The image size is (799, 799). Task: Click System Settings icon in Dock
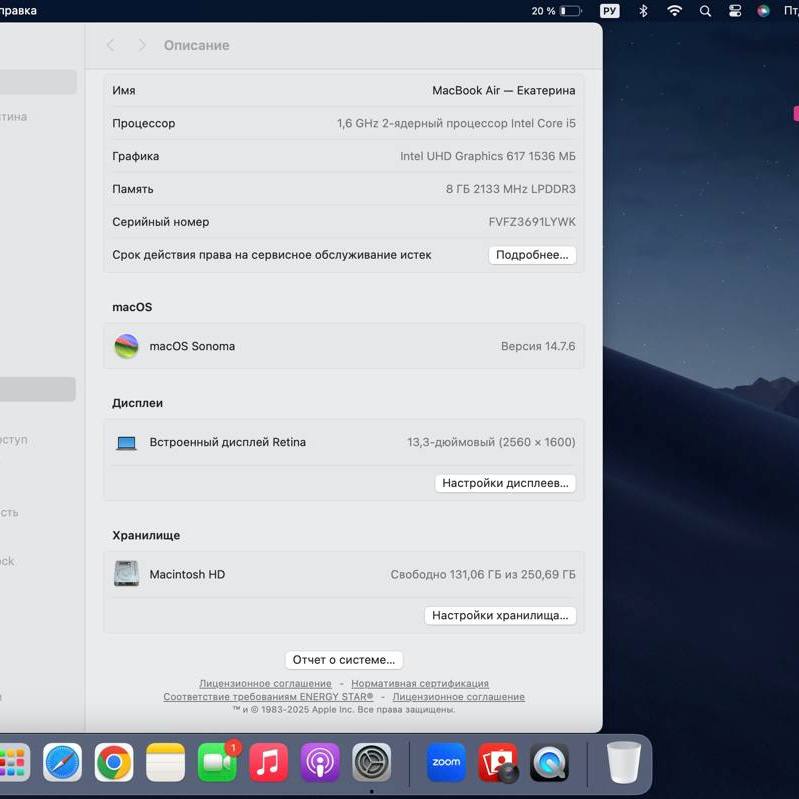pos(371,762)
